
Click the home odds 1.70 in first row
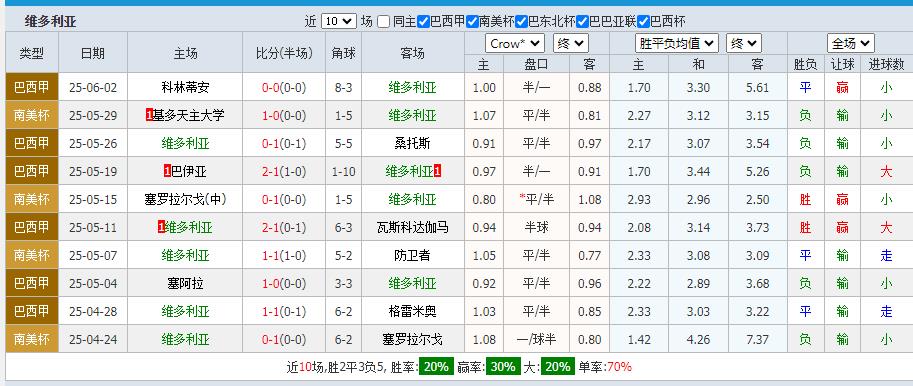click(x=639, y=88)
